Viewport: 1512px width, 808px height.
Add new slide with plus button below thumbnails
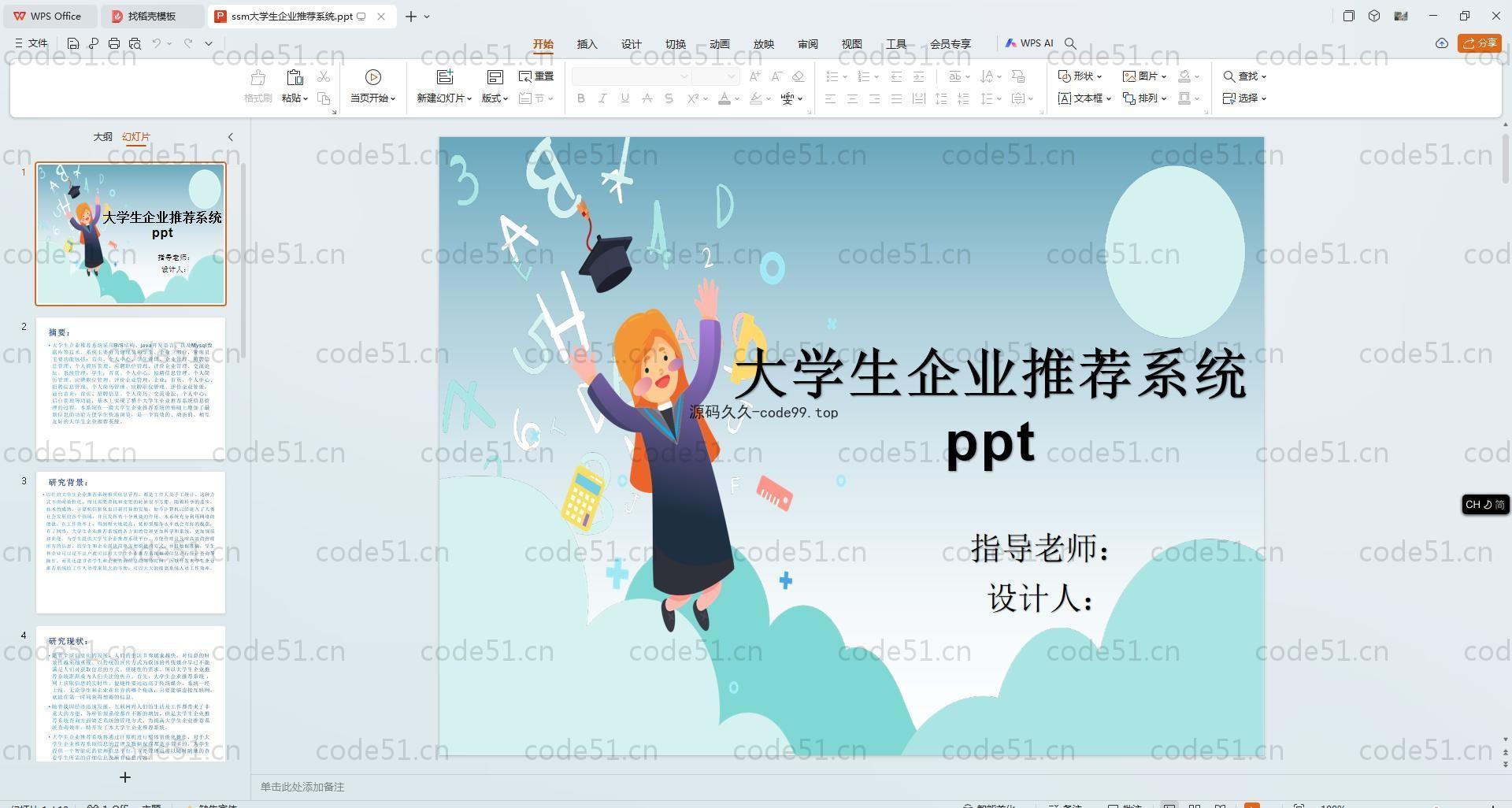pyautogui.click(x=124, y=777)
